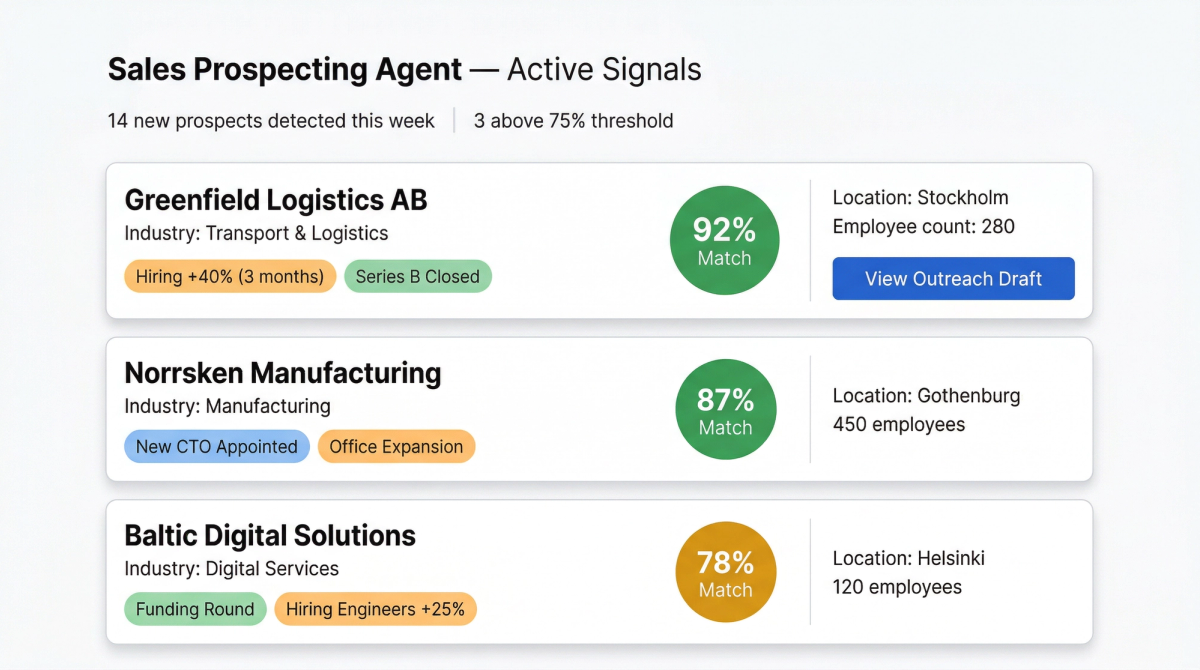Click the Location: Gothenburg detail
The image size is (1200, 670).
tap(926, 395)
